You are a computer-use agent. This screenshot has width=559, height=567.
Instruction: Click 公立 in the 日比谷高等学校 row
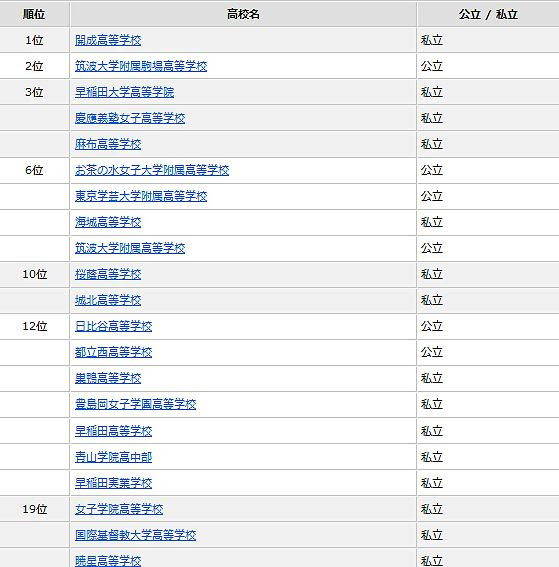(432, 327)
